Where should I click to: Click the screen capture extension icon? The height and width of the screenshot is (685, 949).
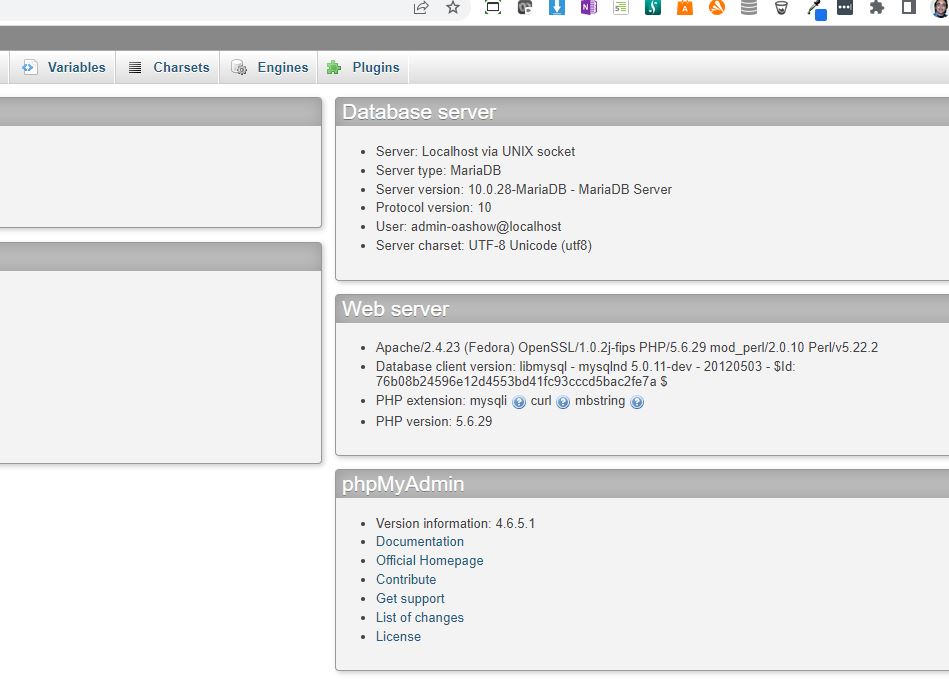point(493,7)
